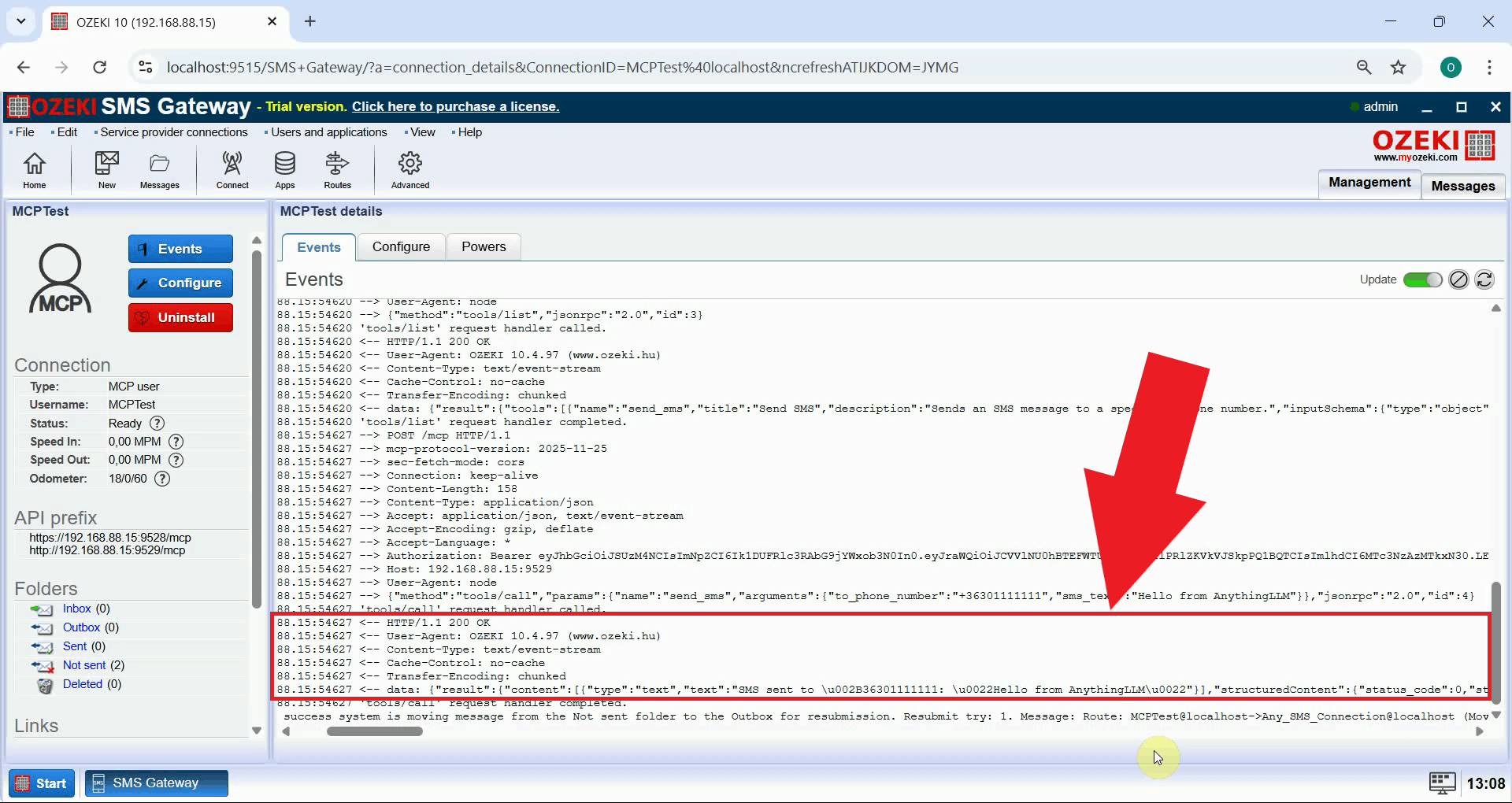Click the events log scroll-right arrow

[1480, 731]
